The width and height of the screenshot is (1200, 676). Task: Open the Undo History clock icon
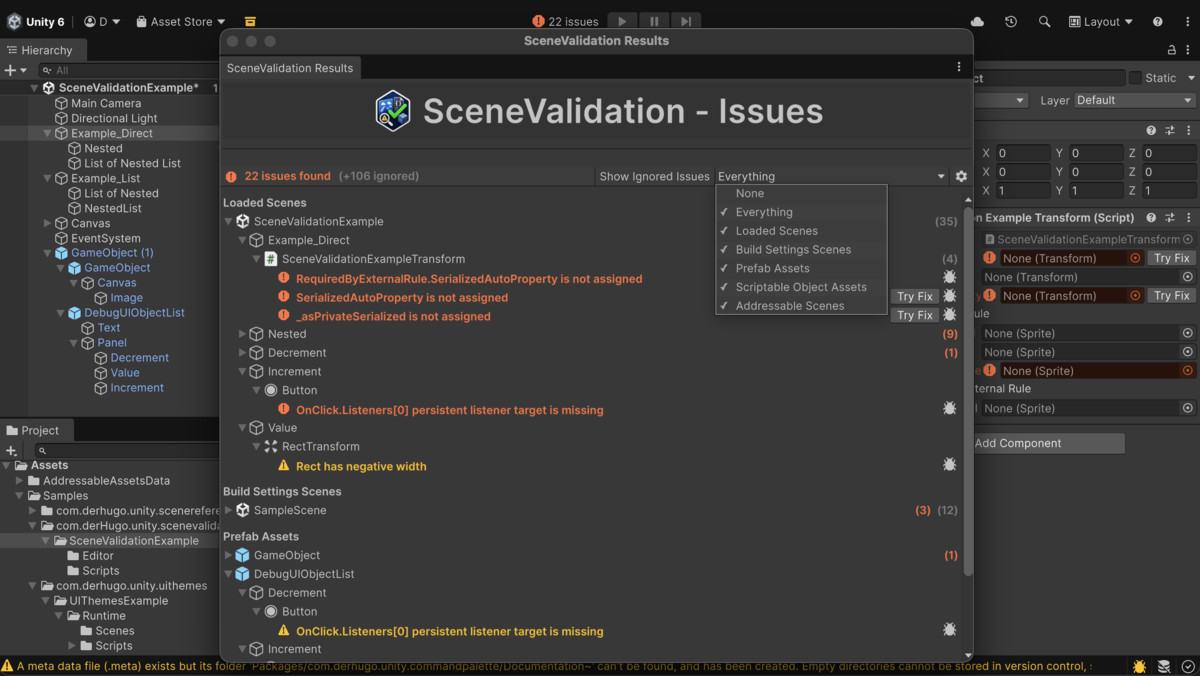pyautogui.click(x=1011, y=21)
